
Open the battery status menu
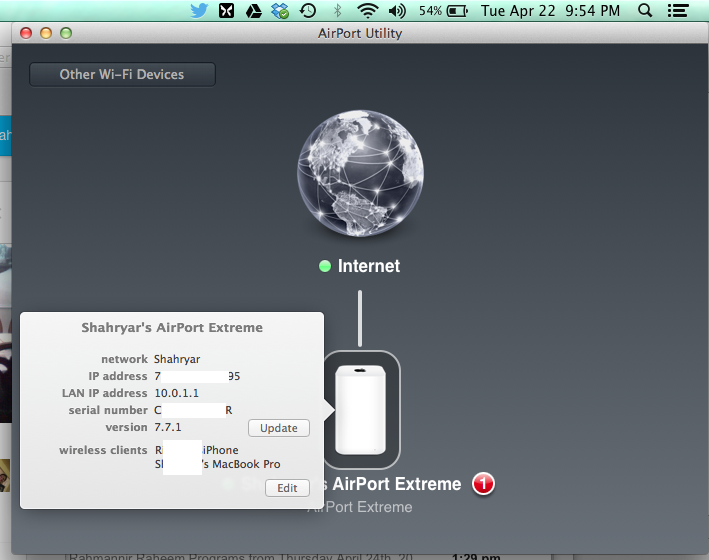point(457,10)
